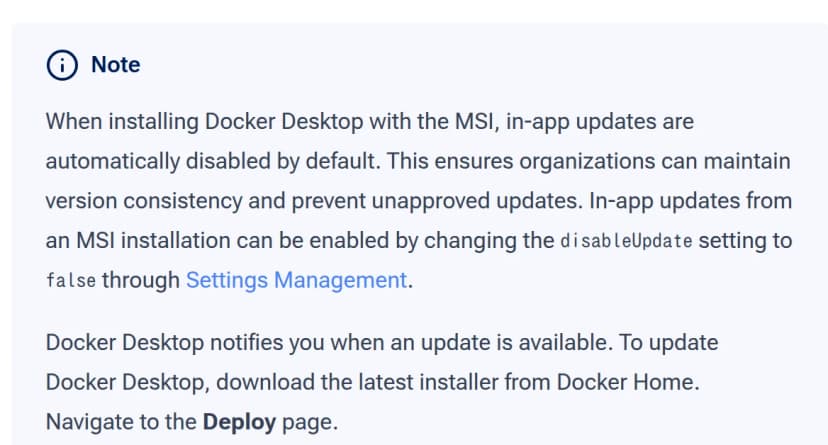Select the words Docker Home
The width and height of the screenshot is (828, 445).
click(625, 382)
